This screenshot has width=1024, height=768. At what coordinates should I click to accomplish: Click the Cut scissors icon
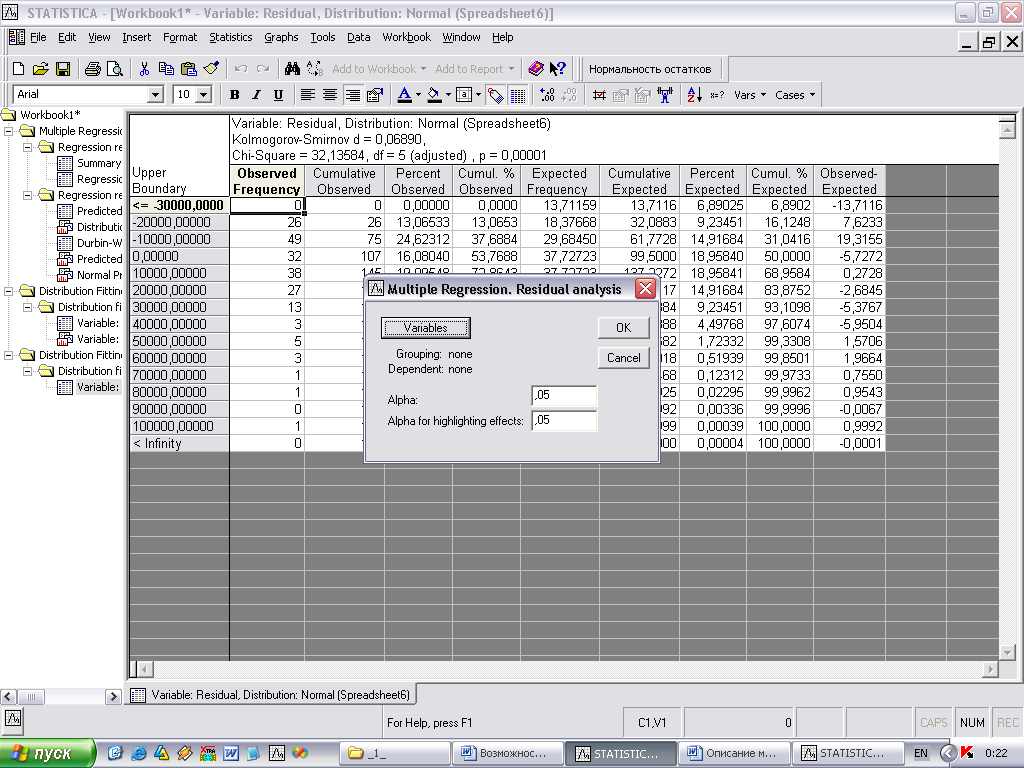pyautogui.click(x=144, y=69)
